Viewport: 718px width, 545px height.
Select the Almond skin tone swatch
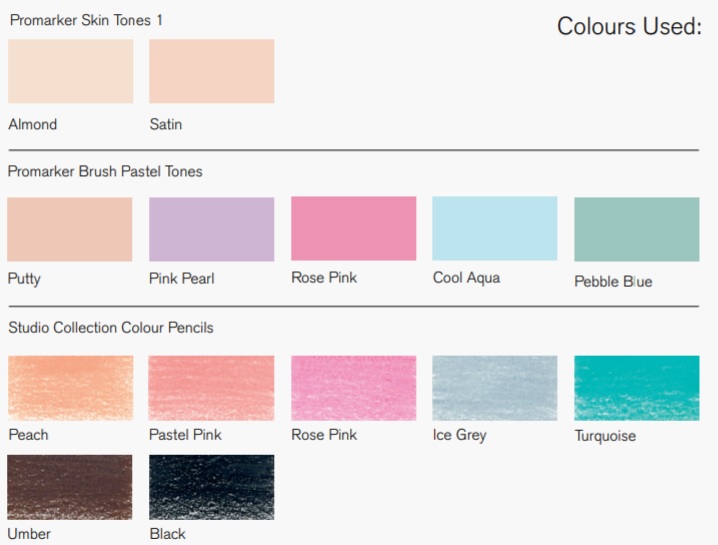click(71, 71)
